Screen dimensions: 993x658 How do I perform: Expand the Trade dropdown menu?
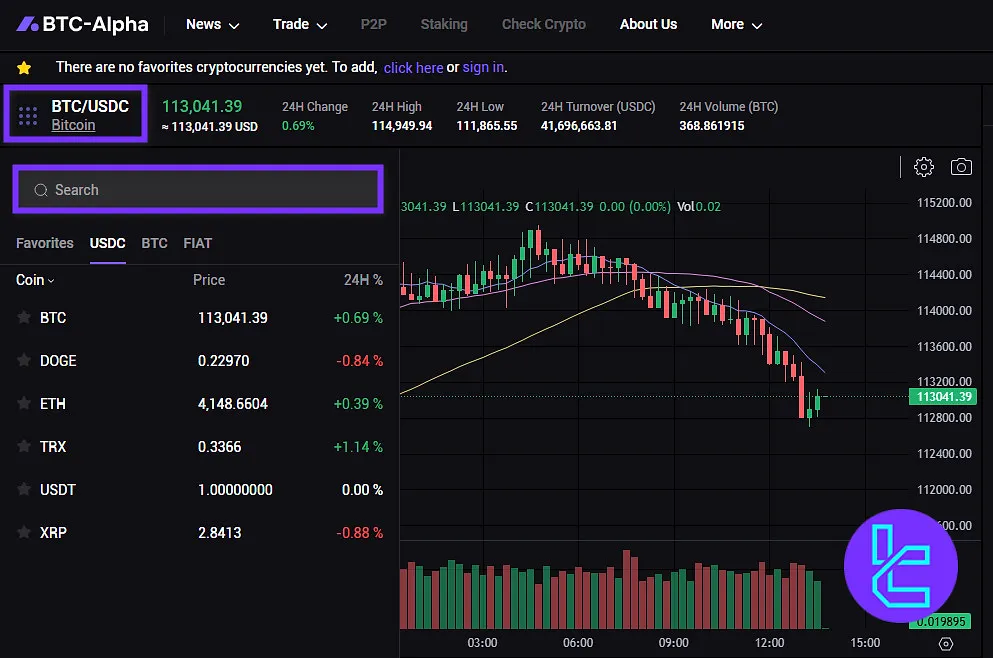299,24
